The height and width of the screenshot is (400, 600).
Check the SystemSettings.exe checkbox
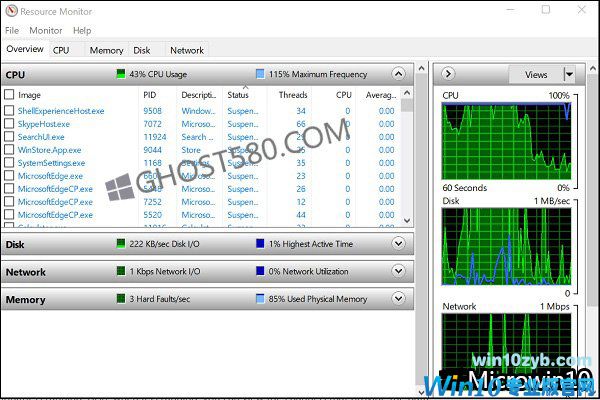point(9,163)
